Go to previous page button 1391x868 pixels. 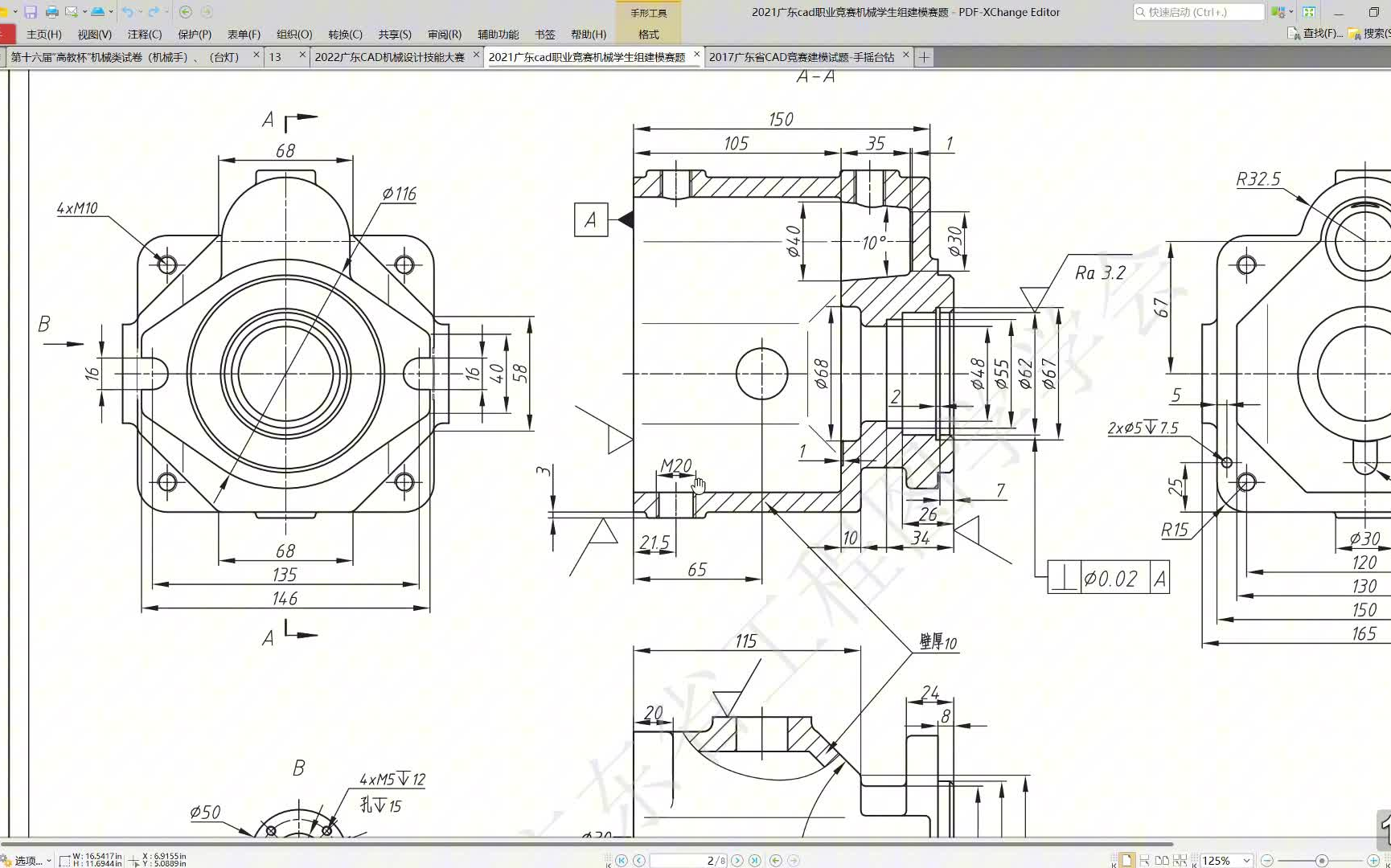[639, 860]
